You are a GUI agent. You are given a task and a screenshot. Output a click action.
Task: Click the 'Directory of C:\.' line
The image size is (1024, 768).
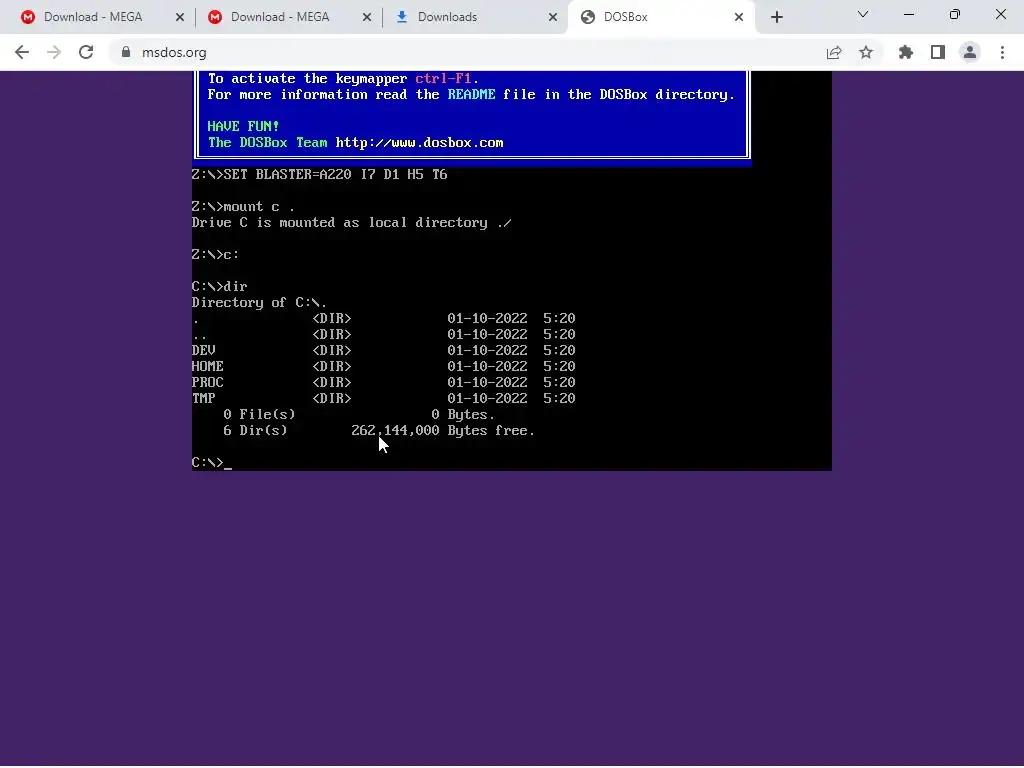click(259, 303)
